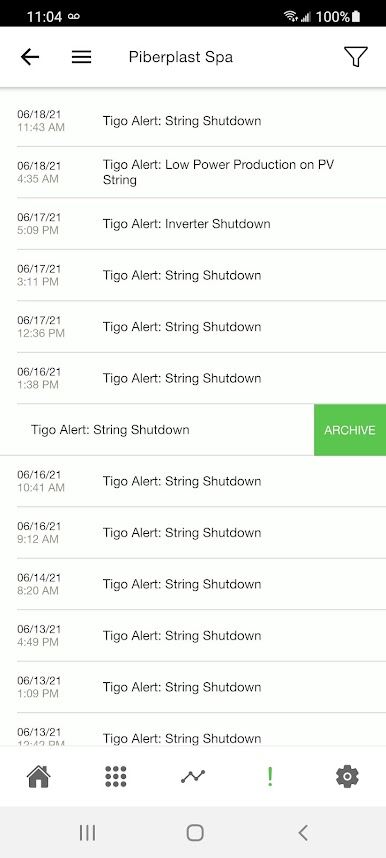Tap the back arrow in the header

pyautogui.click(x=30, y=57)
